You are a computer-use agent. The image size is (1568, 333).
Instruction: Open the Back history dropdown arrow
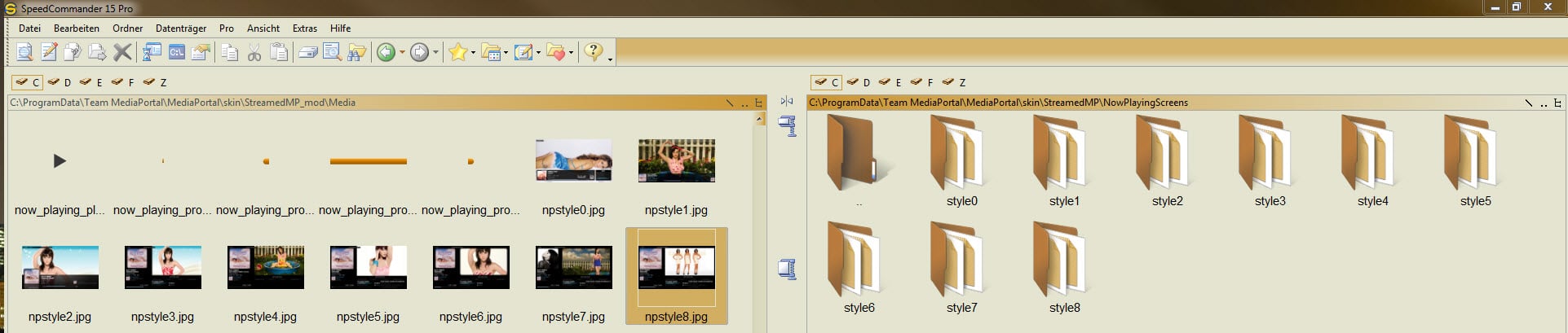(x=402, y=53)
